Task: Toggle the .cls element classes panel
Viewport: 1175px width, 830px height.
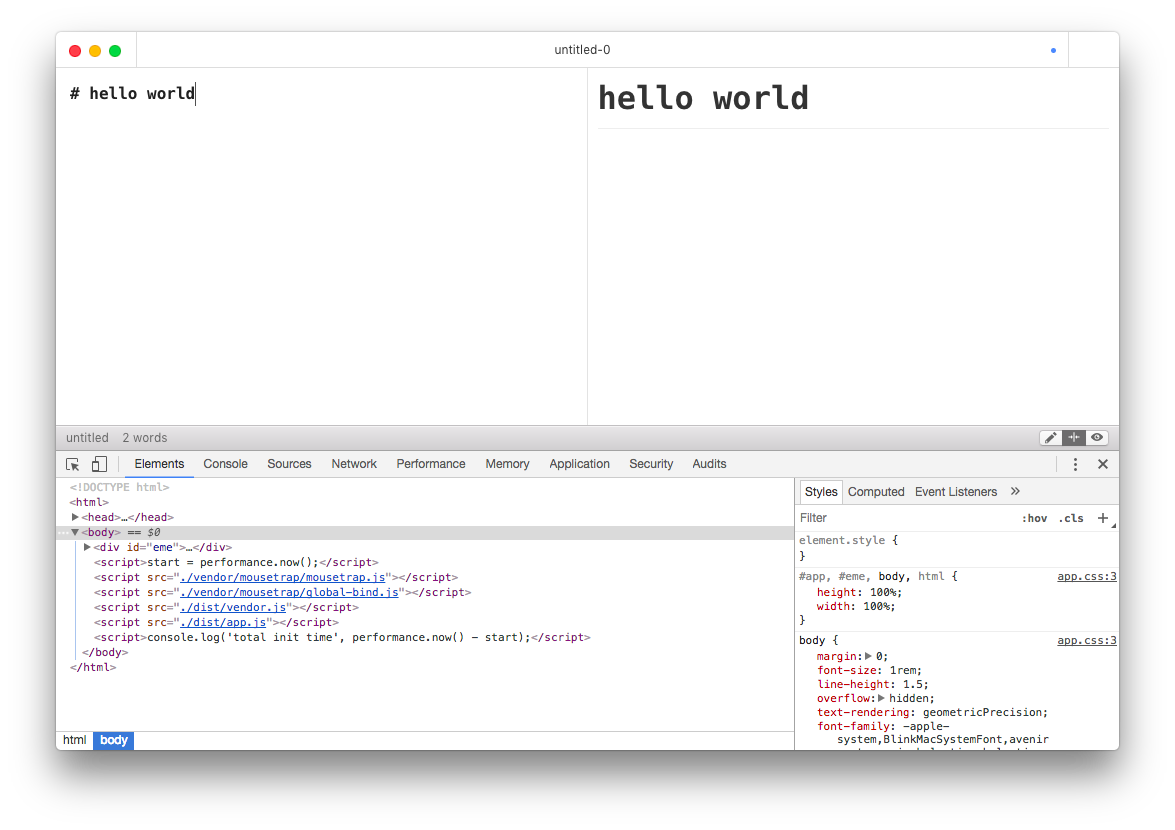Action: coord(1070,518)
